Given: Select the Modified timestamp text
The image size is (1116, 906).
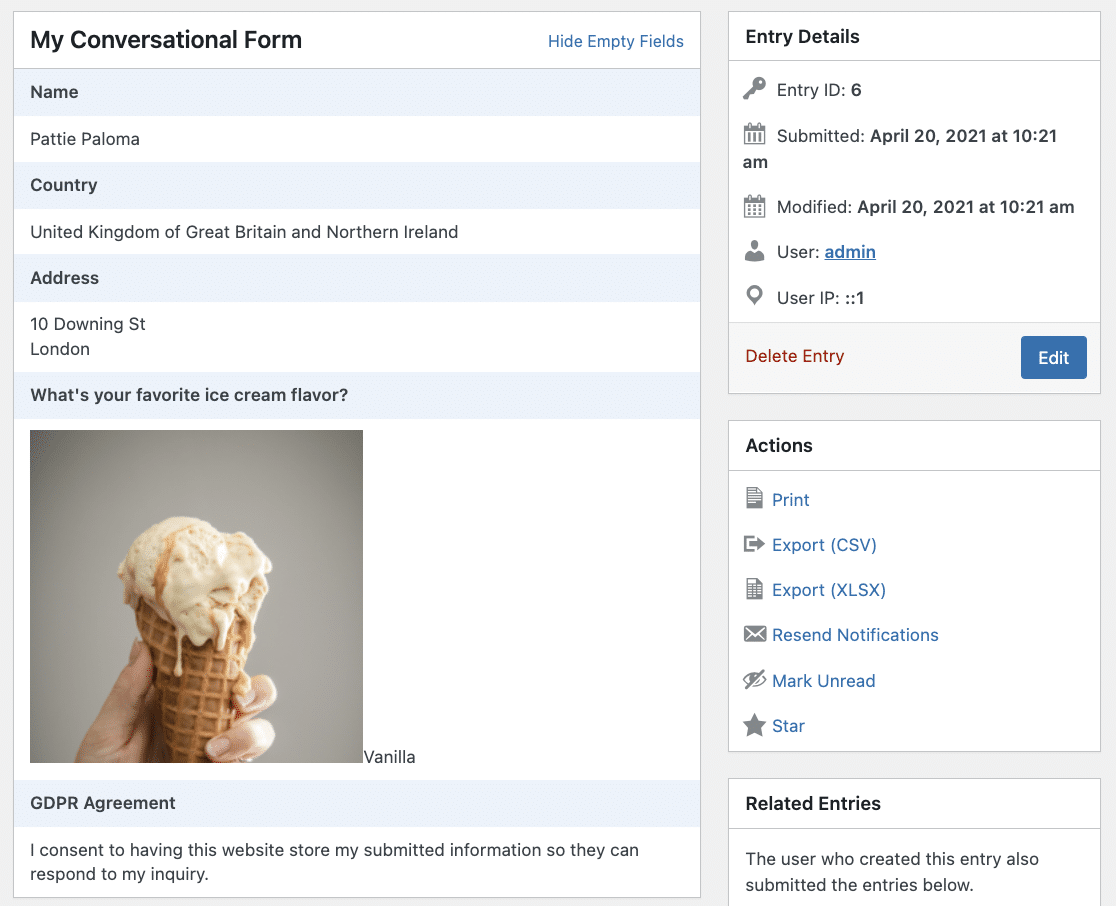Looking at the screenshot, I should click(966, 207).
